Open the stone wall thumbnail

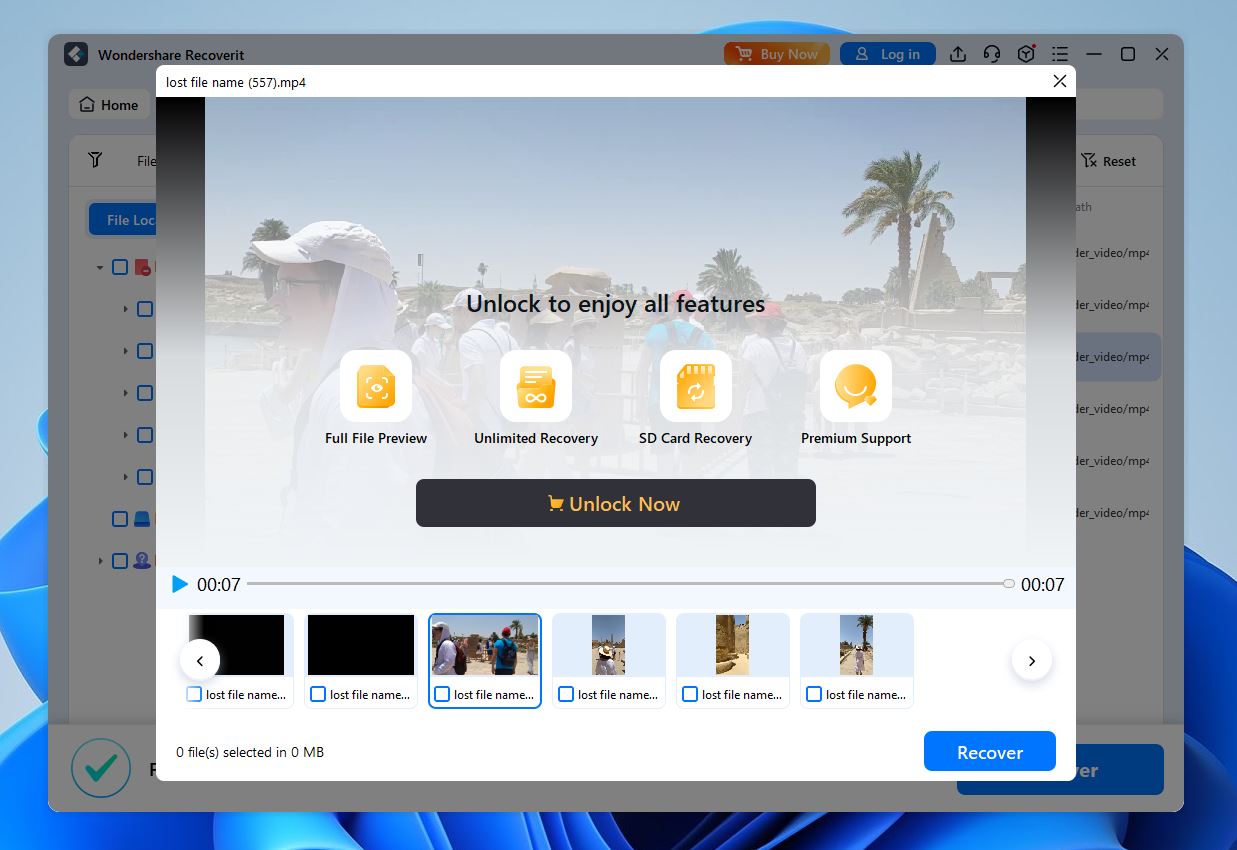[x=733, y=646]
